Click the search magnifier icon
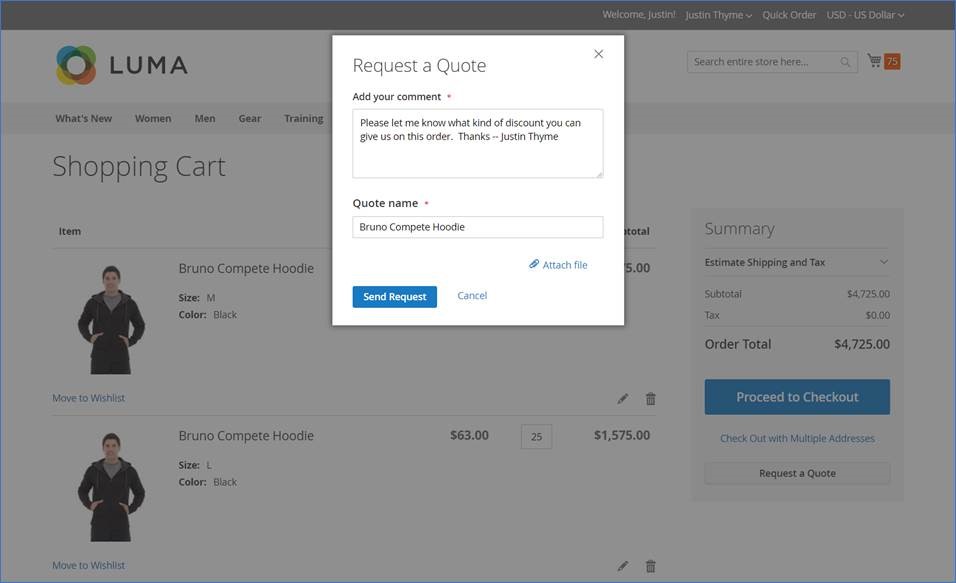956x583 pixels. pos(843,61)
